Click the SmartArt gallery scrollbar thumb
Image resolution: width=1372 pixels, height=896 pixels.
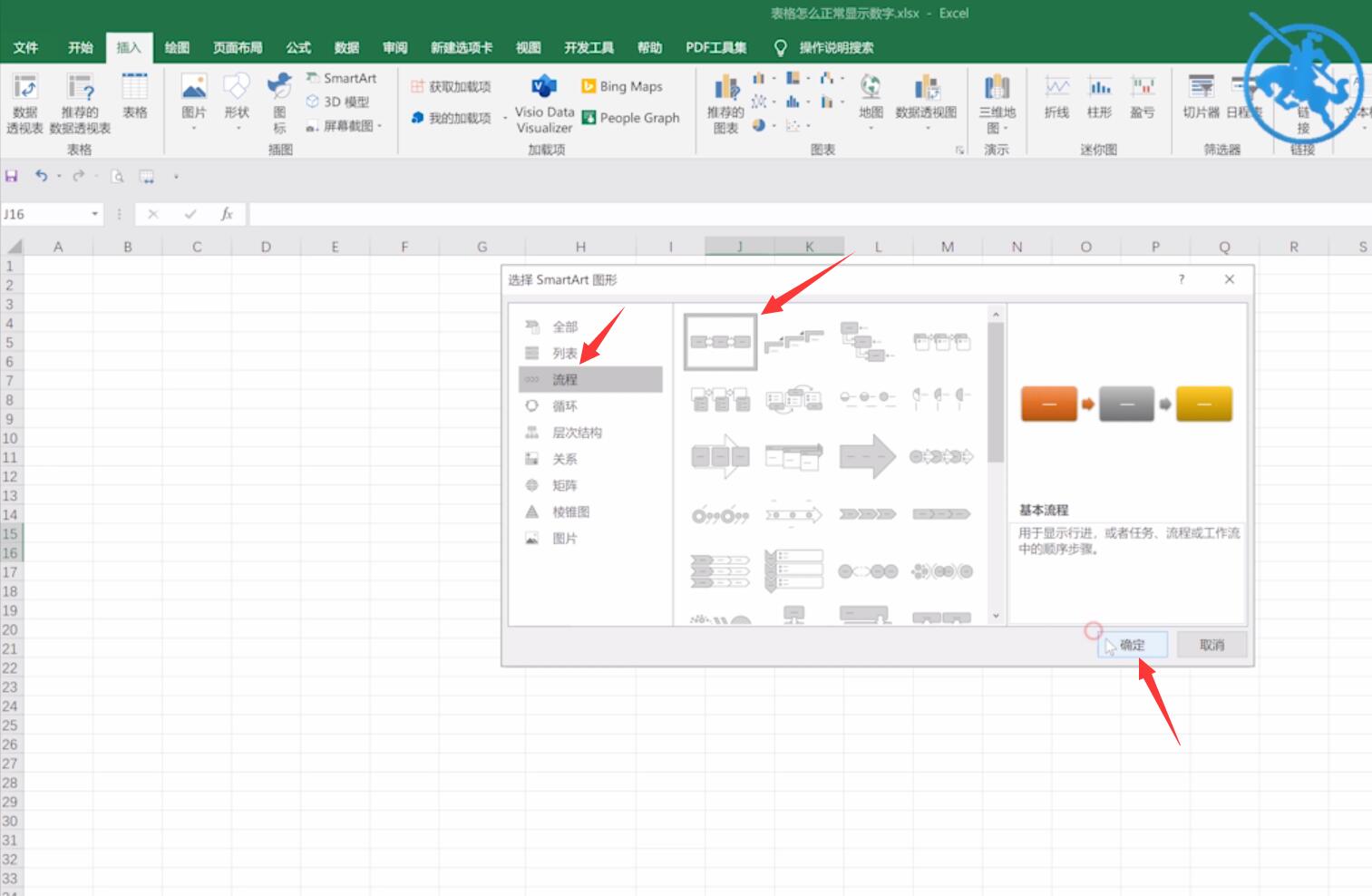(x=996, y=392)
